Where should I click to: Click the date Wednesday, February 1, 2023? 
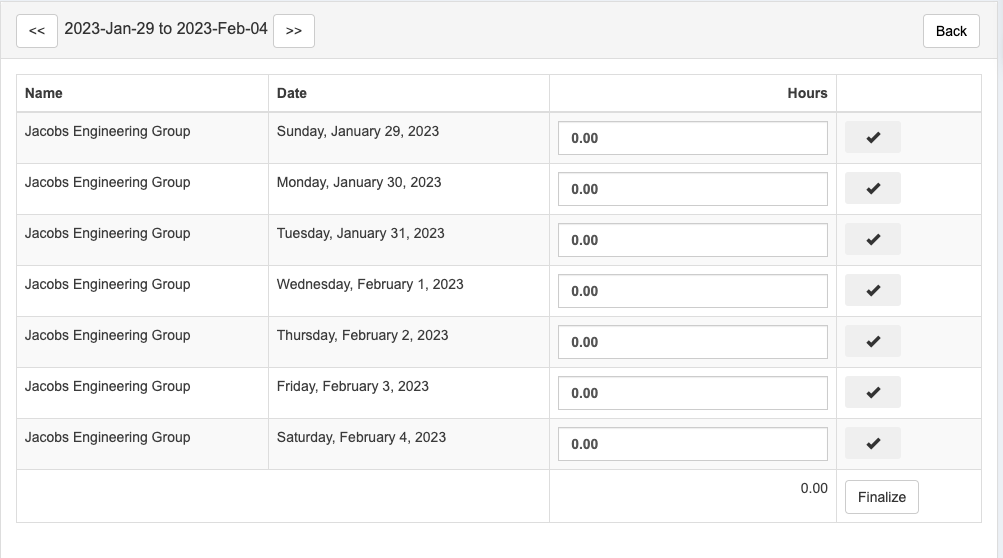click(370, 285)
